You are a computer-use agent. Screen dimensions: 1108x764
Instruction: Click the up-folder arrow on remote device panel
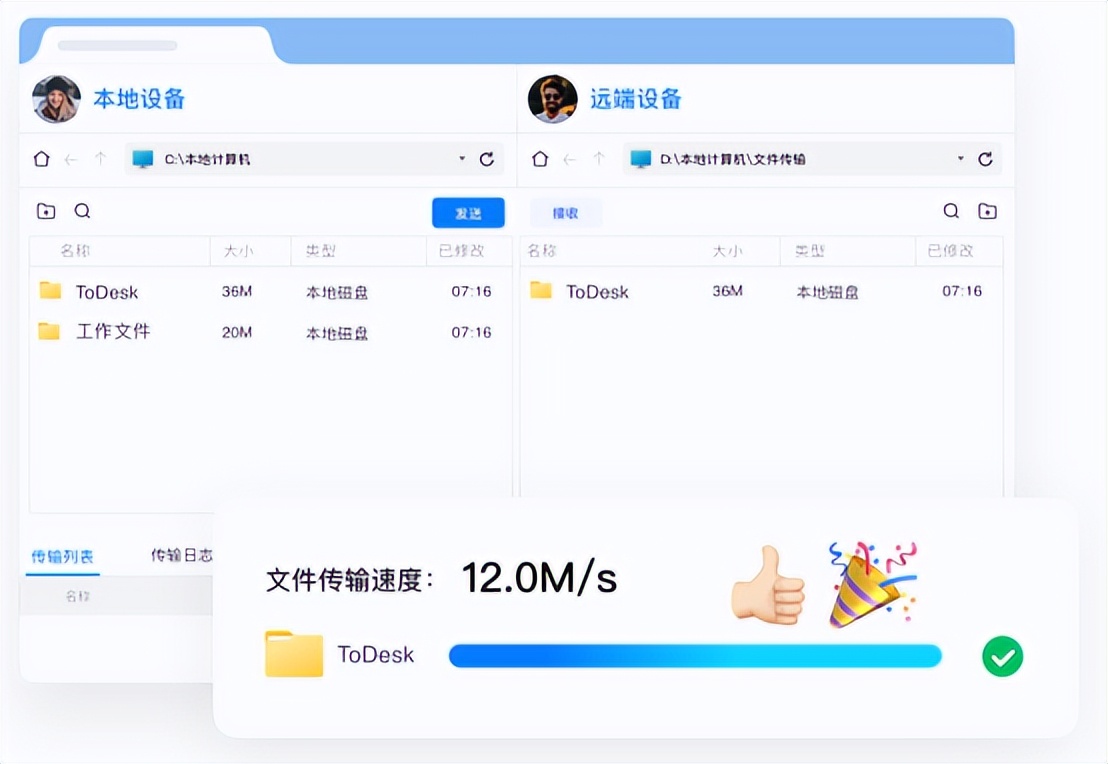596,158
